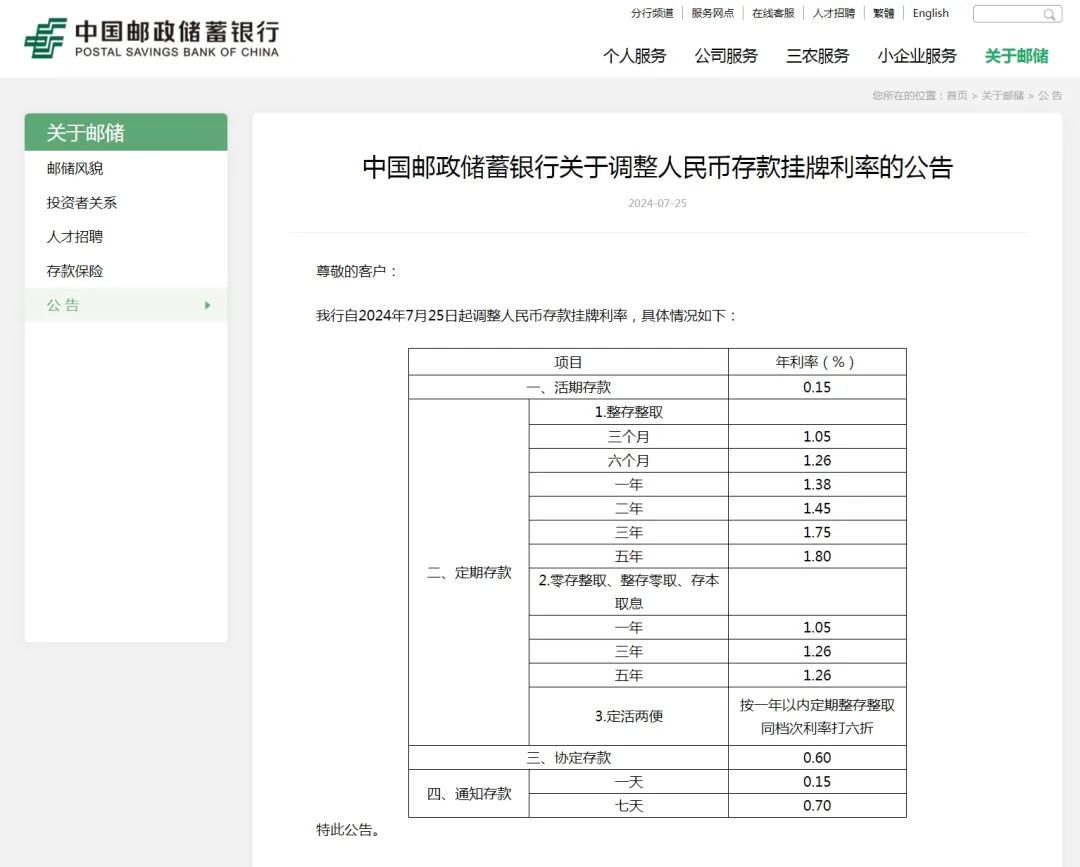Click the 年利率（%） table header

point(817,362)
